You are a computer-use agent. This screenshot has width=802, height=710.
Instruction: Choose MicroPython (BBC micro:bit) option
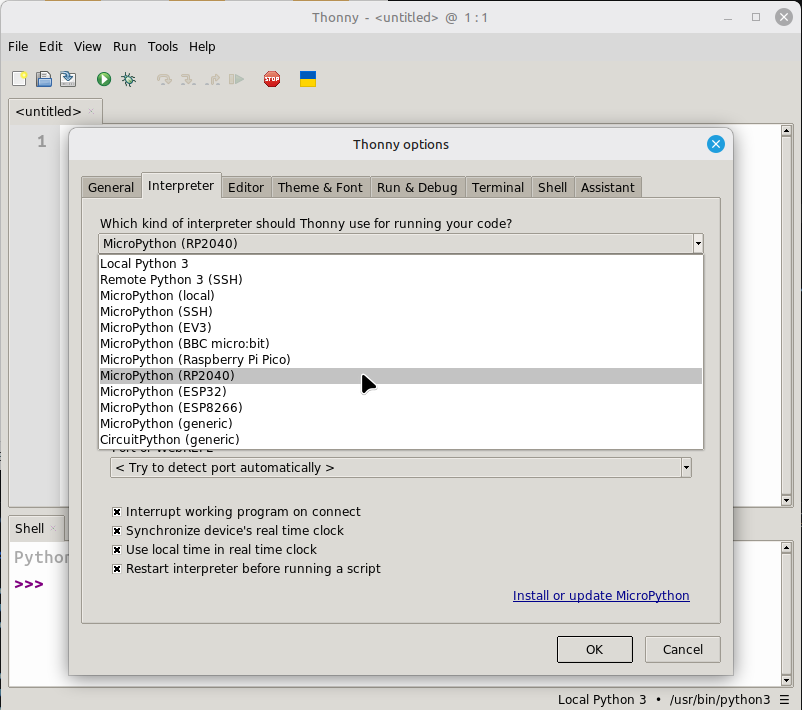pos(400,343)
